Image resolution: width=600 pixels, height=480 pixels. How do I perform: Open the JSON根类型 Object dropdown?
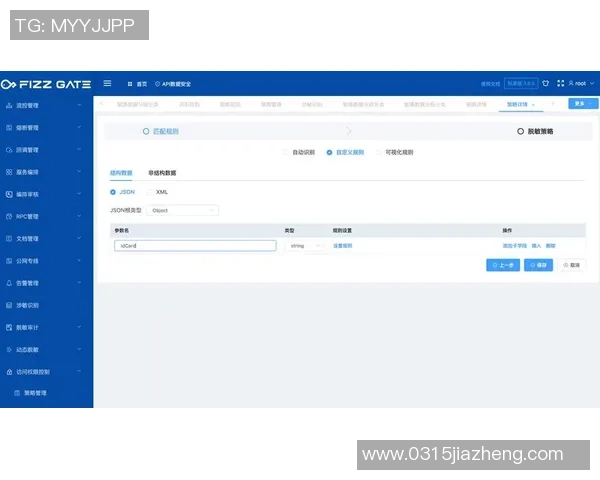point(183,211)
